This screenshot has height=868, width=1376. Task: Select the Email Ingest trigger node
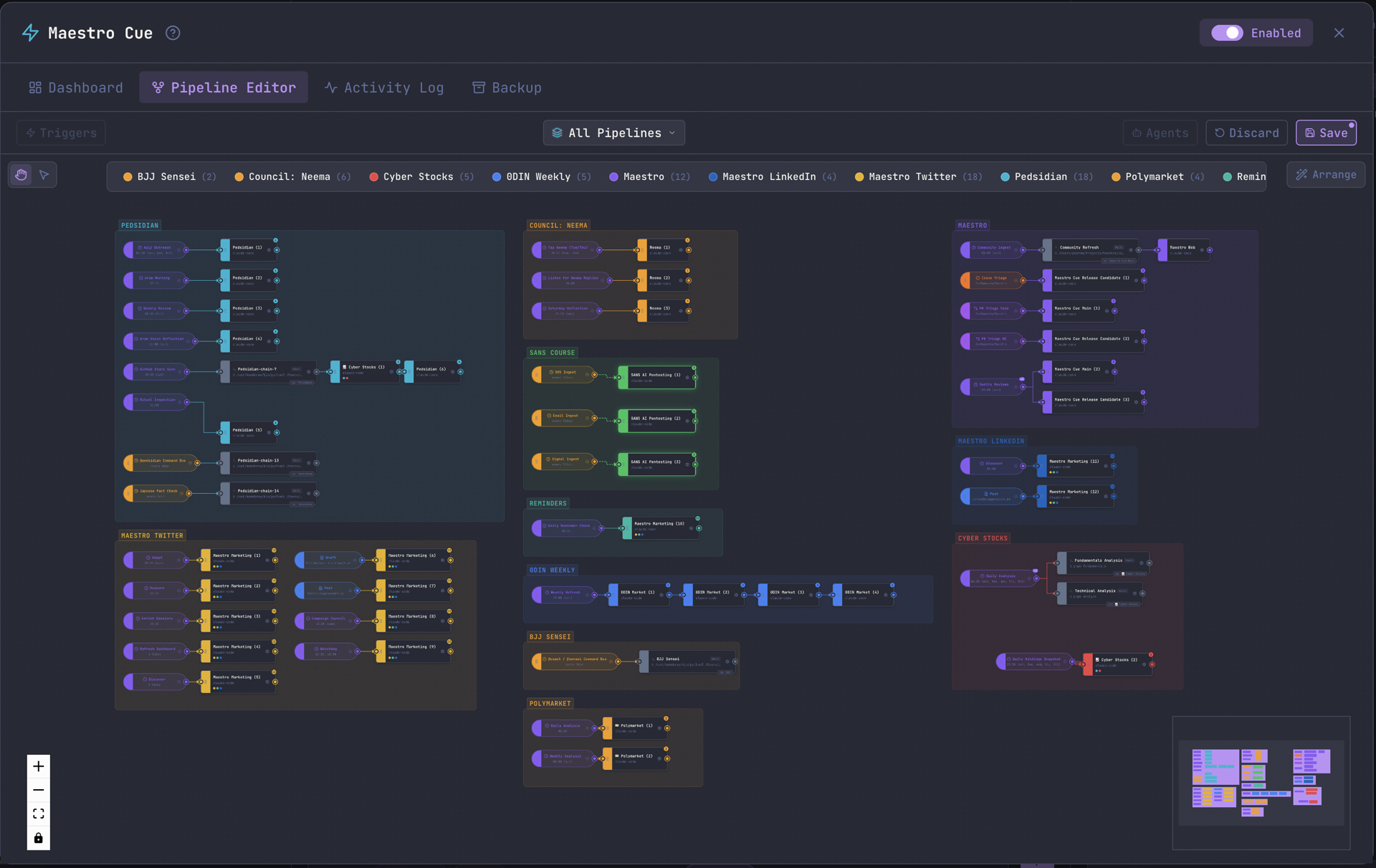click(x=563, y=418)
